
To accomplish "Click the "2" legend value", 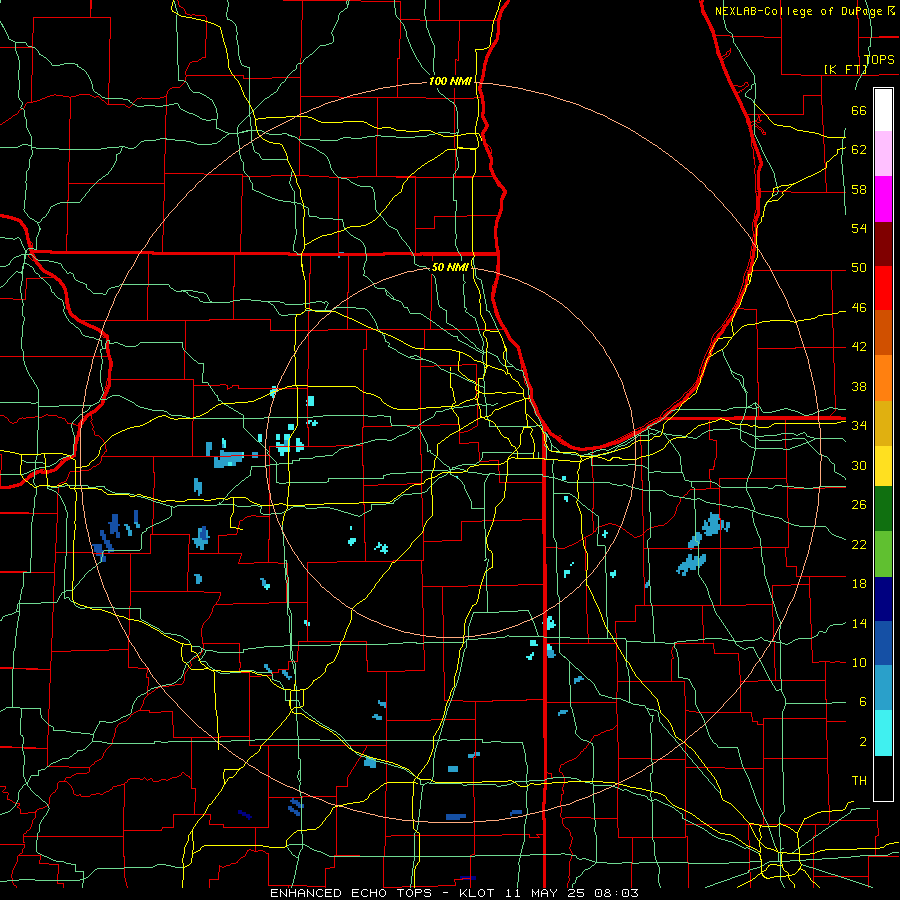I will pos(862,742).
